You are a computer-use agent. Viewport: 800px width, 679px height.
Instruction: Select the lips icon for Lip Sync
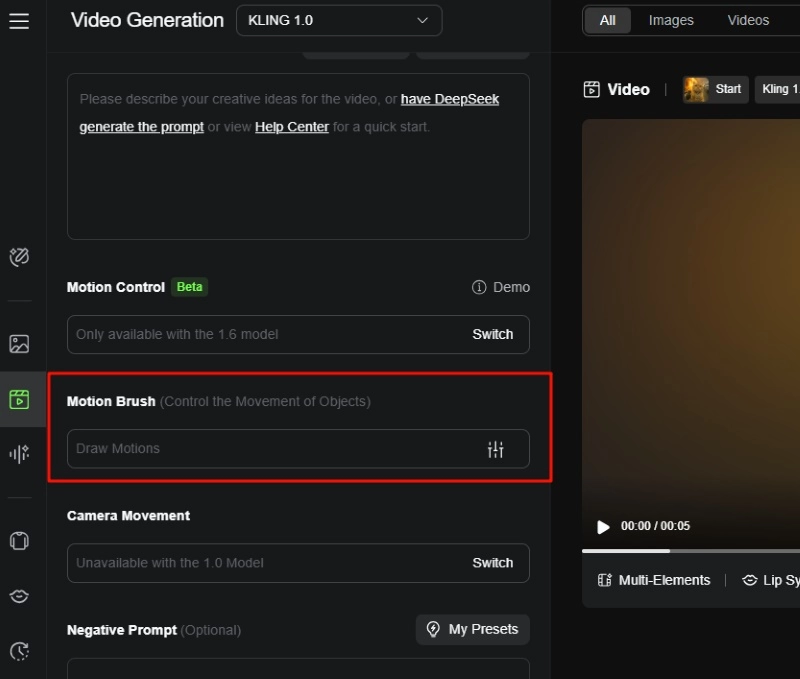(19, 595)
